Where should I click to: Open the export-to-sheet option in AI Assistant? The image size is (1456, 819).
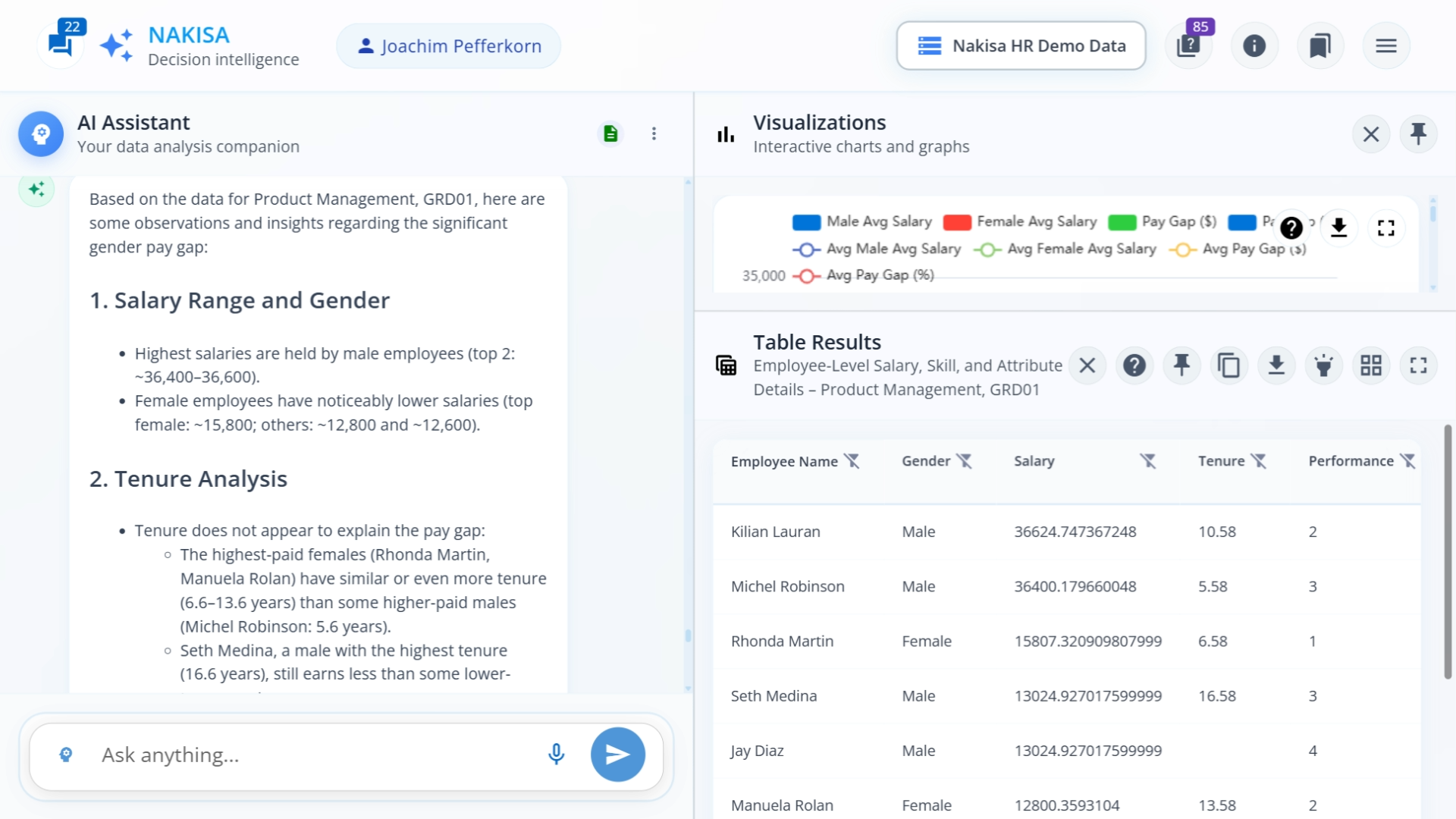coord(611,133)
